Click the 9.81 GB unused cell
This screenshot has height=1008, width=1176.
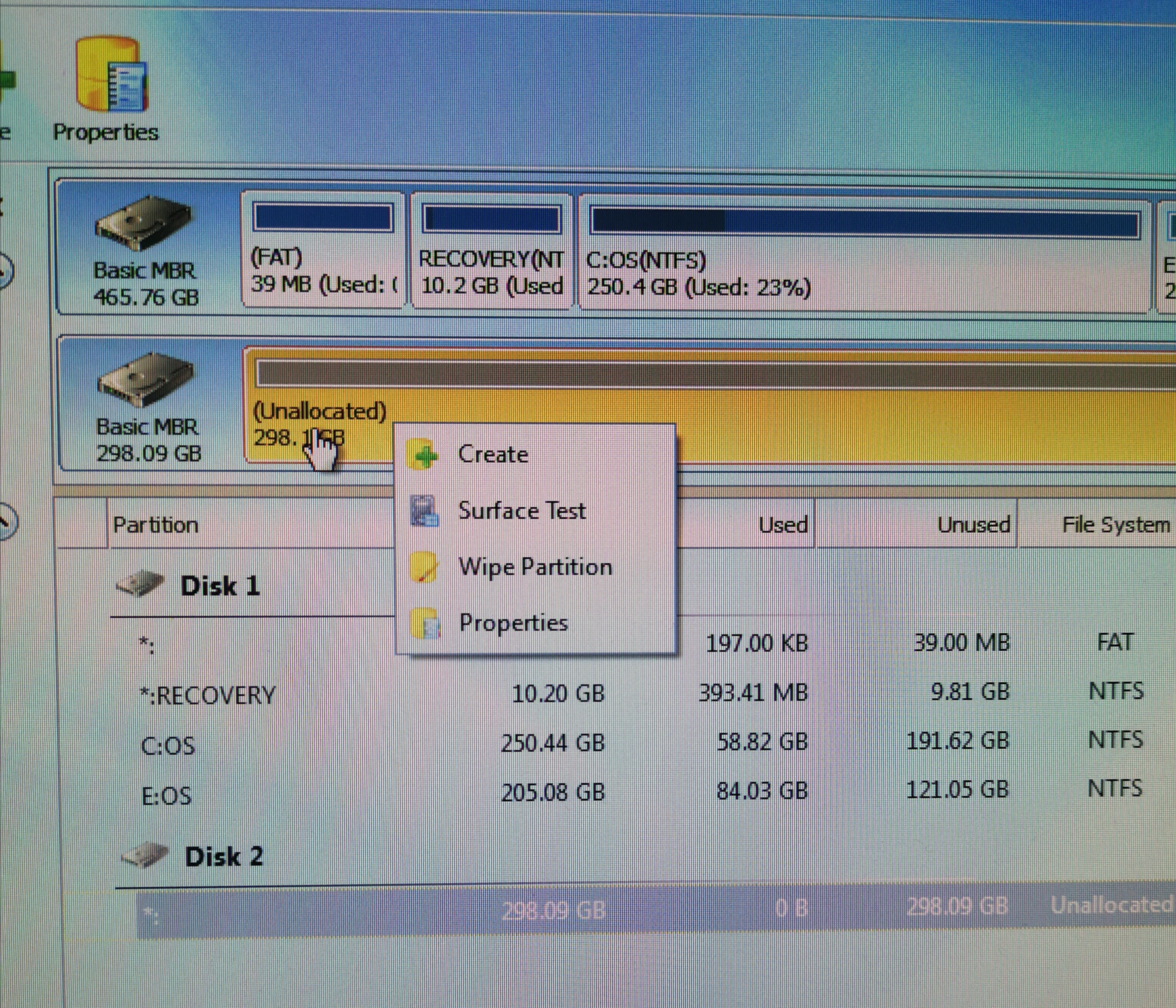970,691
